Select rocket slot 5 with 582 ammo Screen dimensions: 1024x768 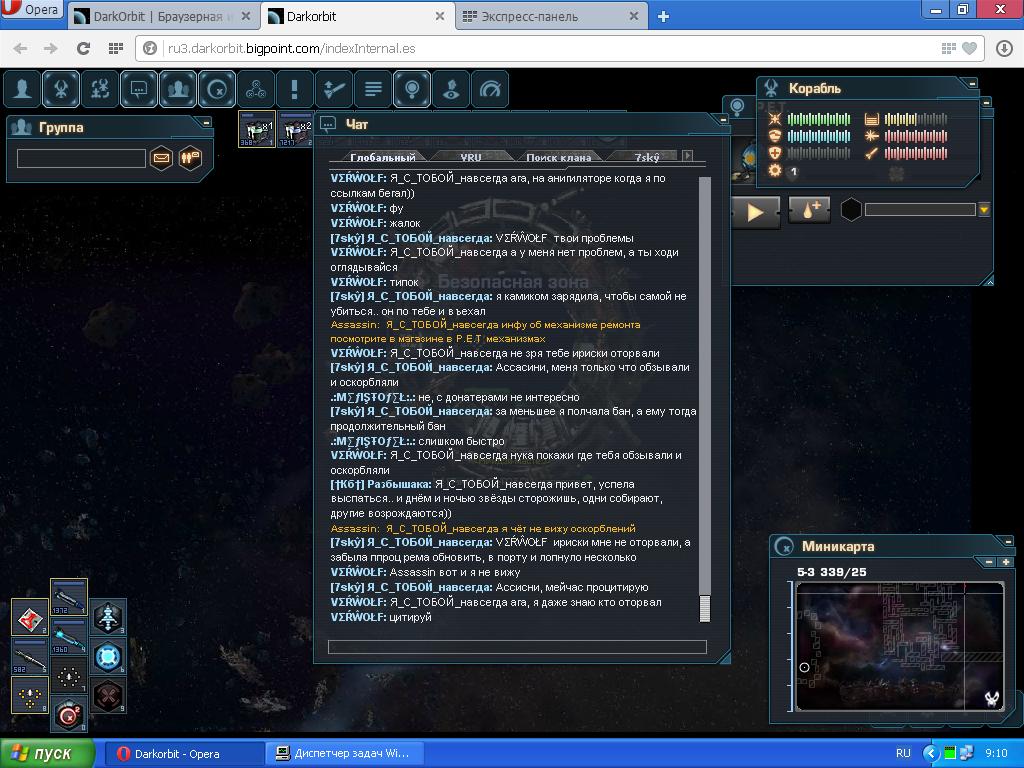(30, 656)
